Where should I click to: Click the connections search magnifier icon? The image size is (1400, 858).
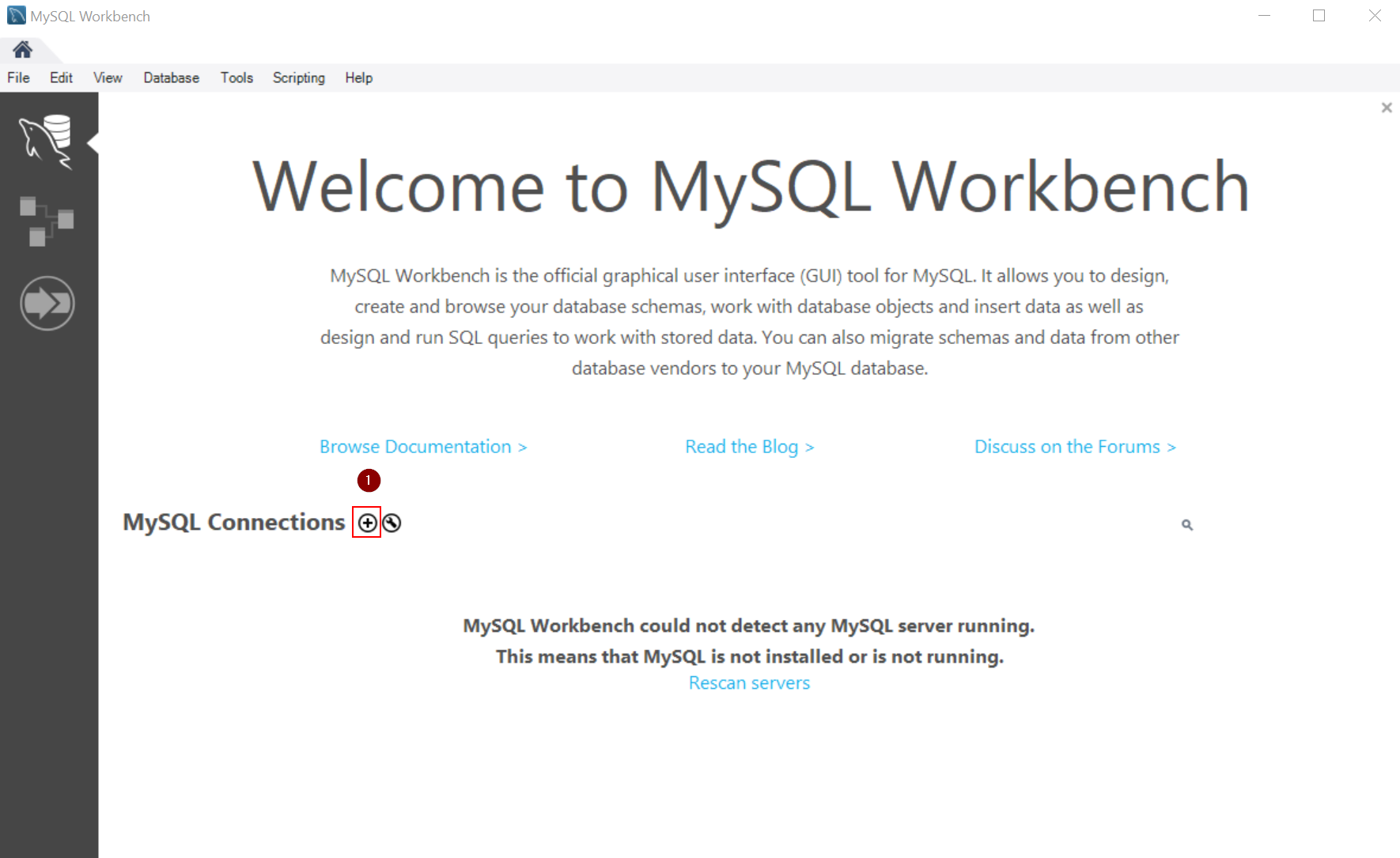[1187, 525]
